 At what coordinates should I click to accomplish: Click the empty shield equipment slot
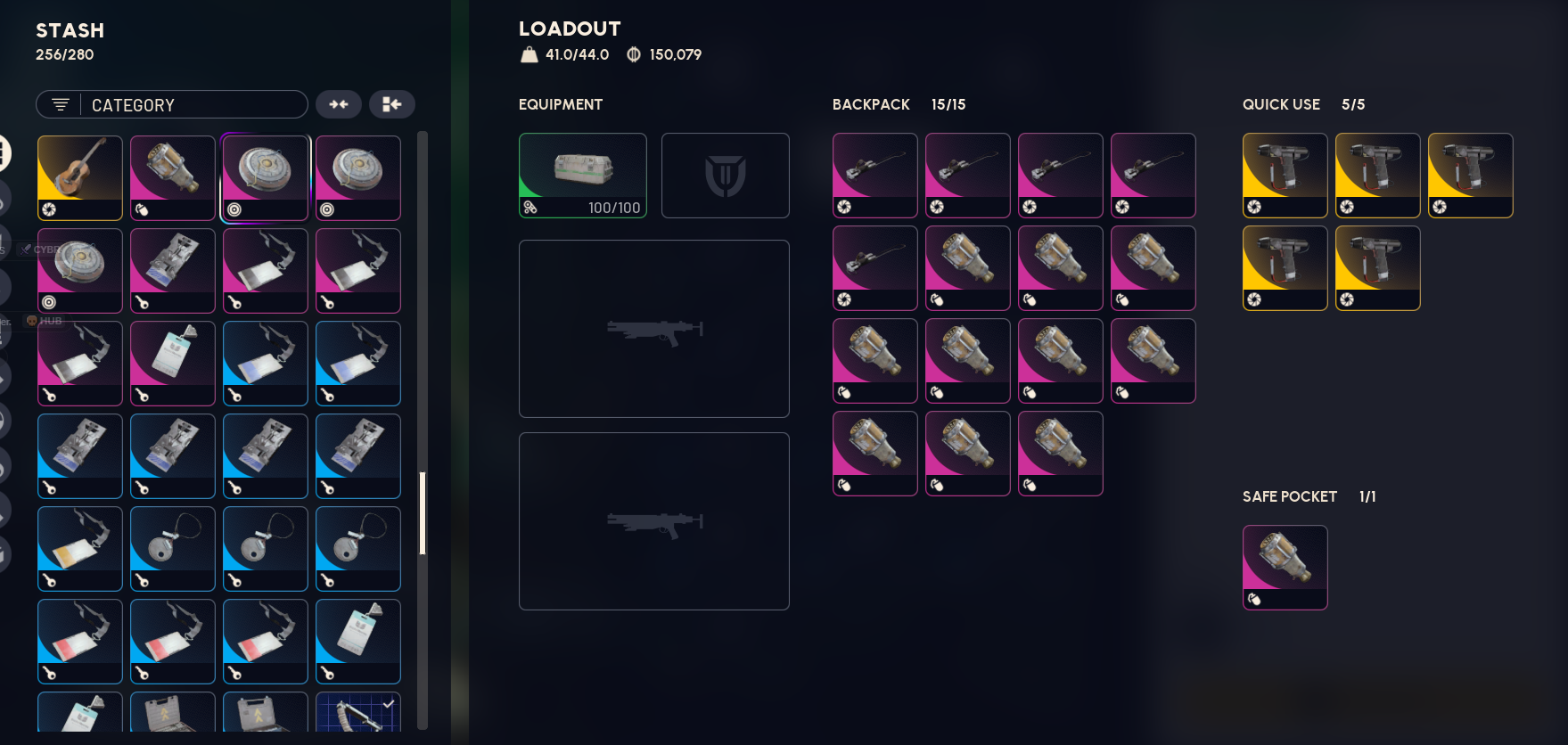pos(726,176)
